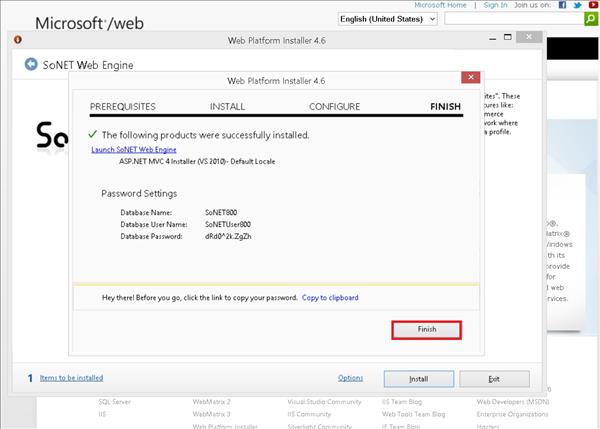This screenshot has width=600, height=429.
Task: Open the Options link
Action: pyautogui.click(x=350, y=378)
